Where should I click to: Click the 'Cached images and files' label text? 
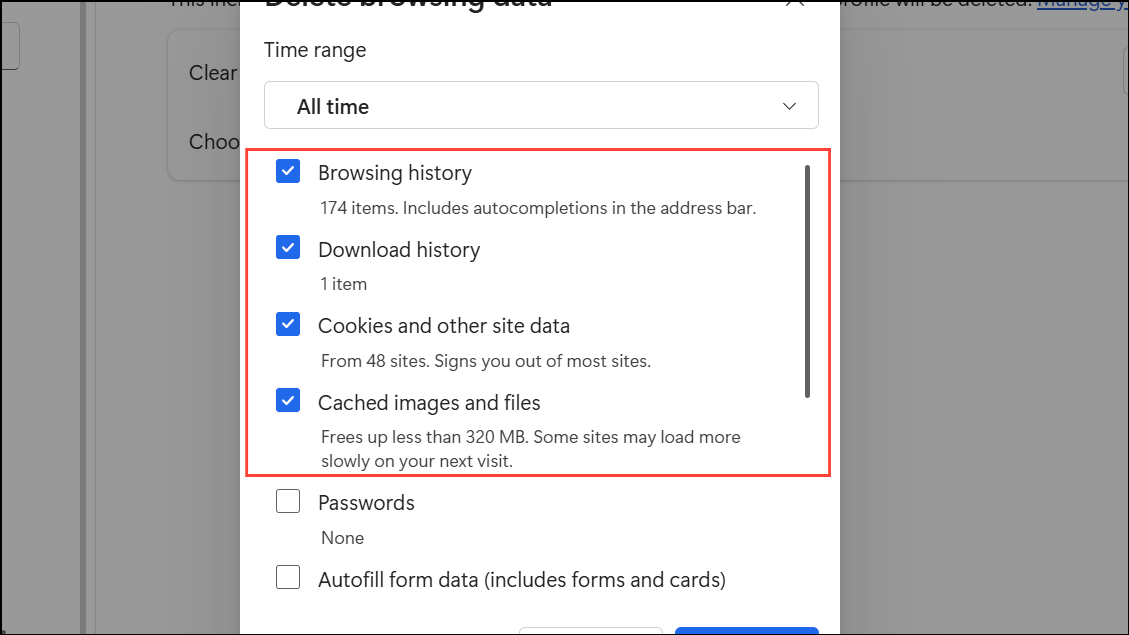[x=429, y=403]
